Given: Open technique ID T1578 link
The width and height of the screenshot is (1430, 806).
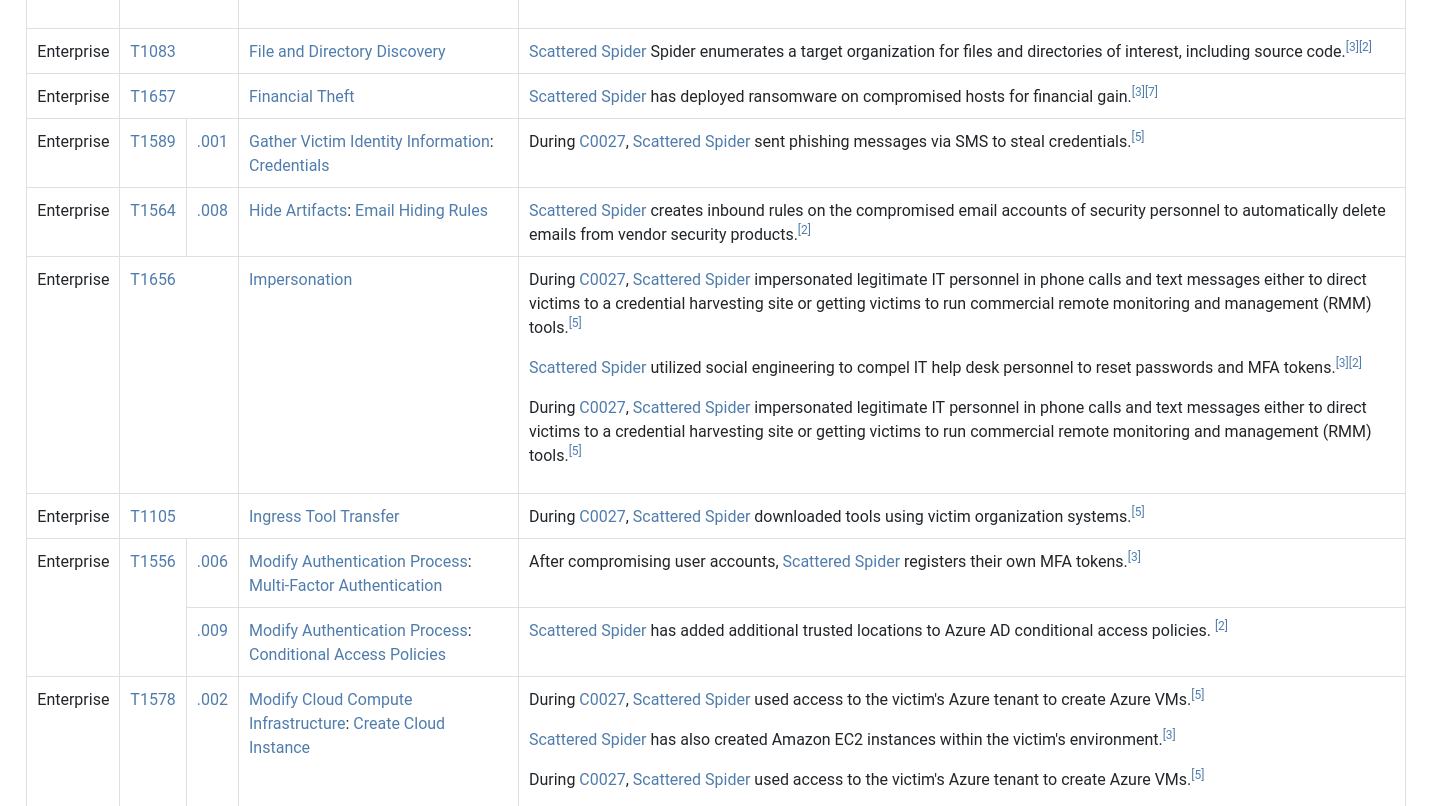Looking at the screenshot, I should 152,699.
